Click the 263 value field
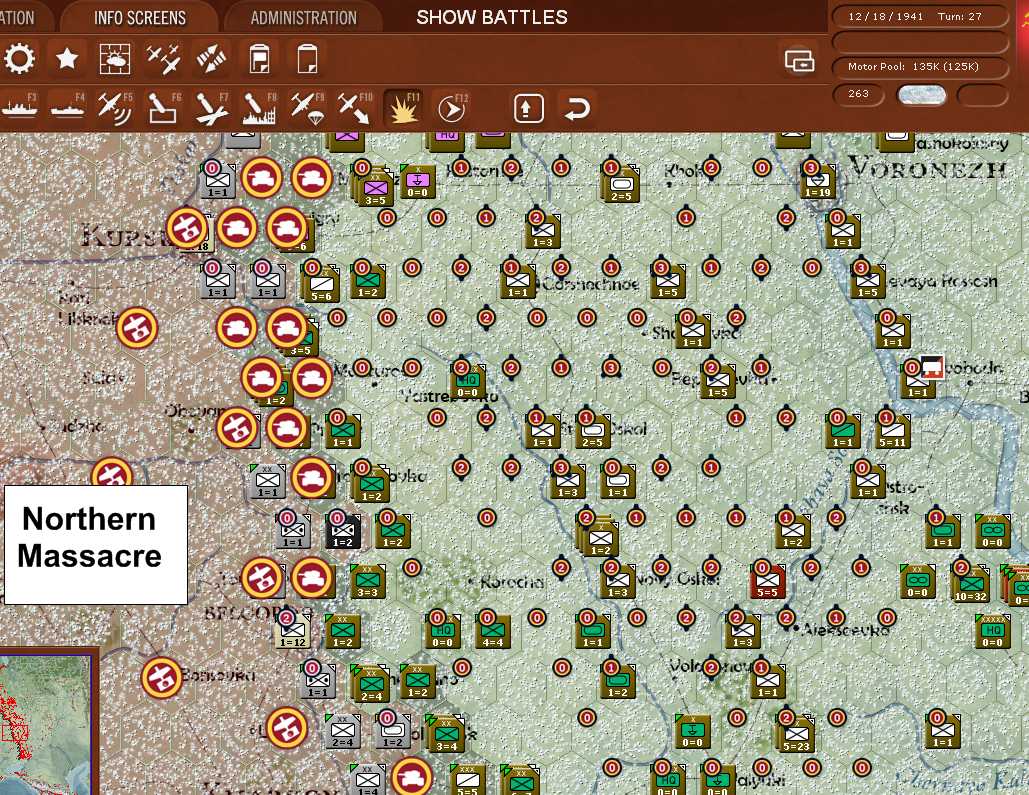 tap(858, 94)
